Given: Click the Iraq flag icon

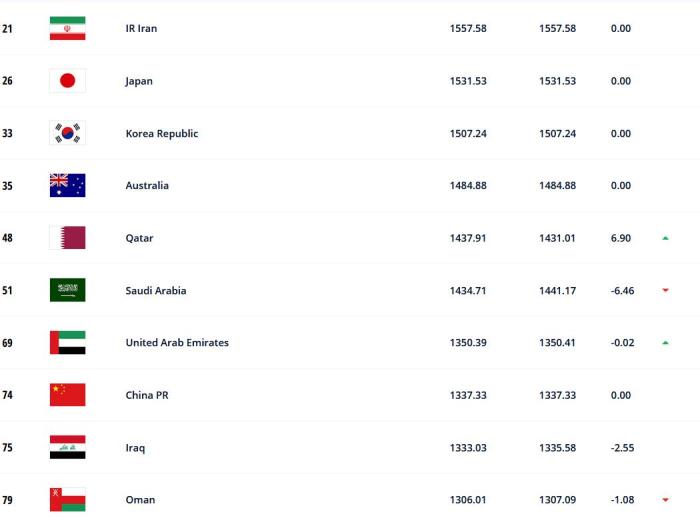Looking at the screenshot, I should (67, 447).
